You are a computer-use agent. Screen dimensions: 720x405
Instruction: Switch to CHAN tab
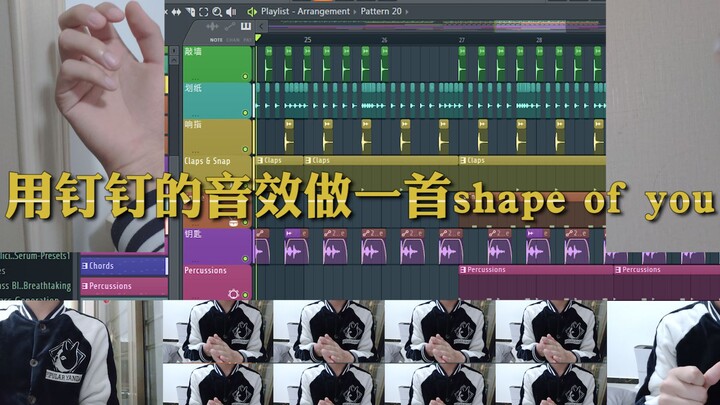point(233,40)
